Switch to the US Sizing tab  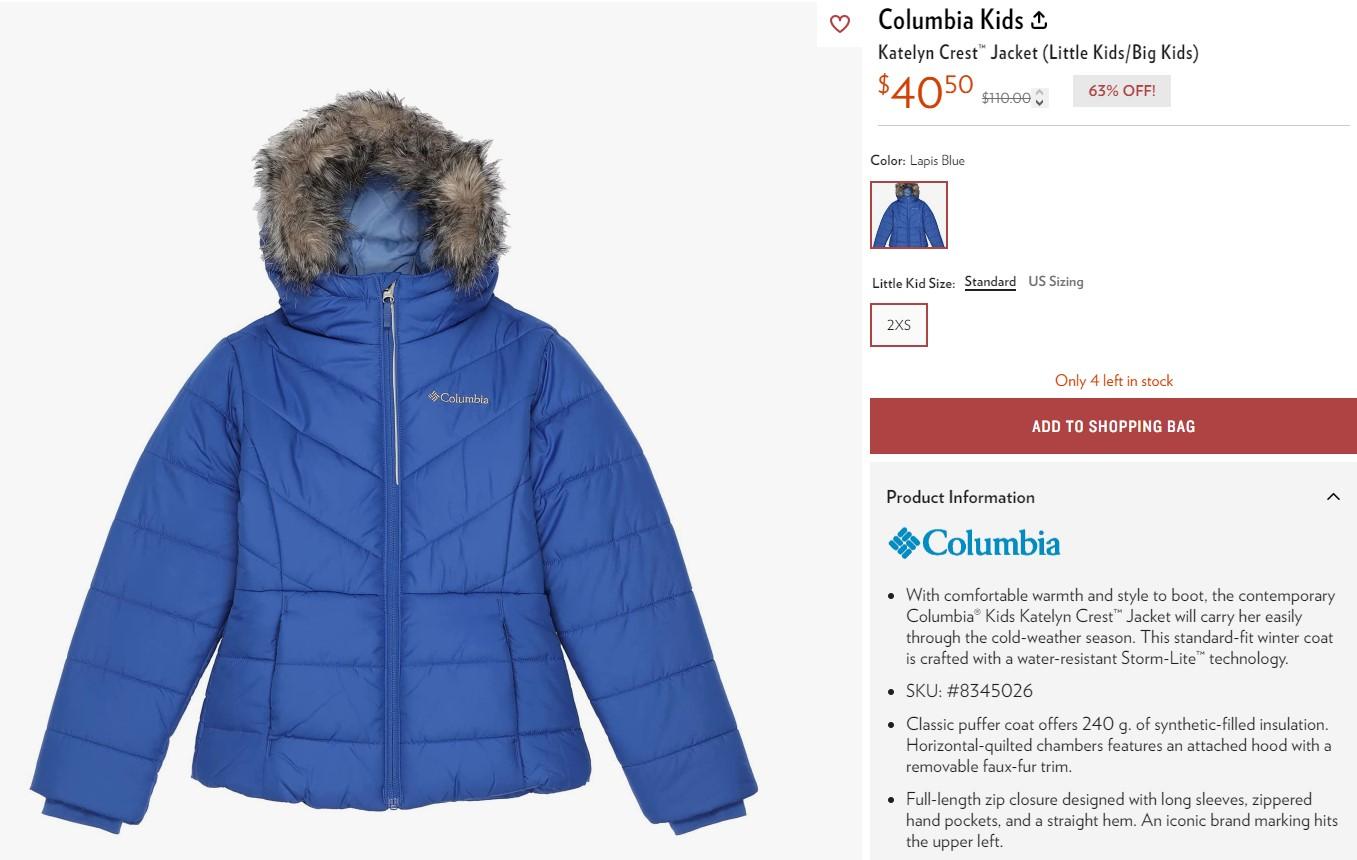click(x=1055, y=282)
